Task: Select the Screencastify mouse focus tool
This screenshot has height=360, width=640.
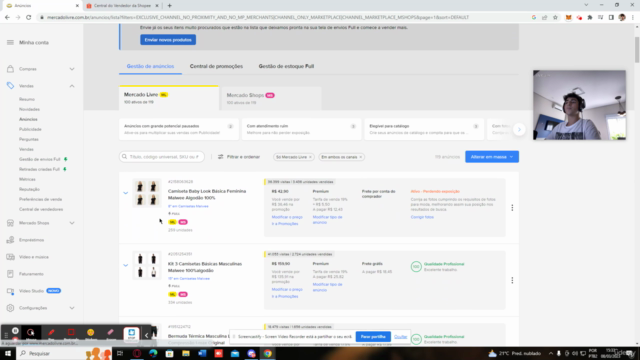Action: coord(31,333)
